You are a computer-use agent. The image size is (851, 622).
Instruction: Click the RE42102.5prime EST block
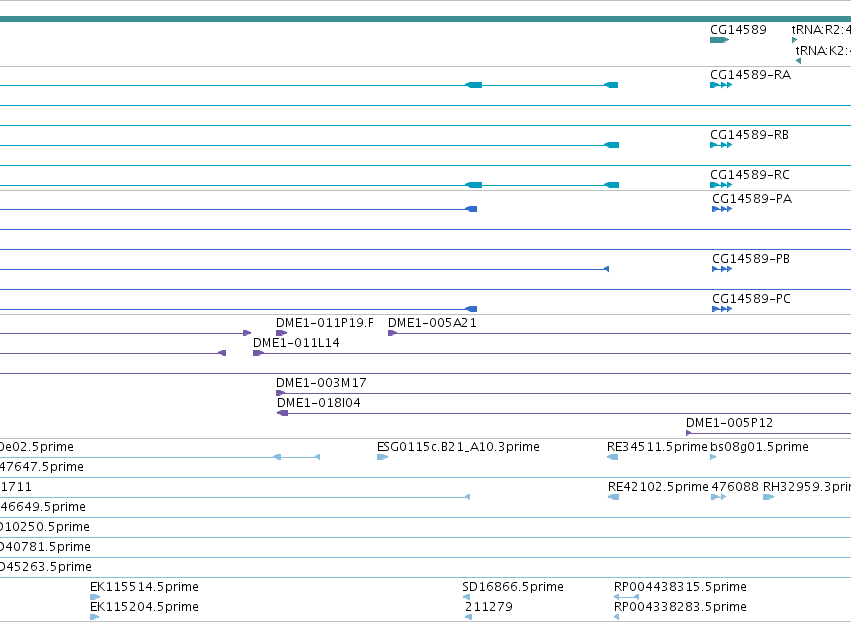(x=614, y=497)
